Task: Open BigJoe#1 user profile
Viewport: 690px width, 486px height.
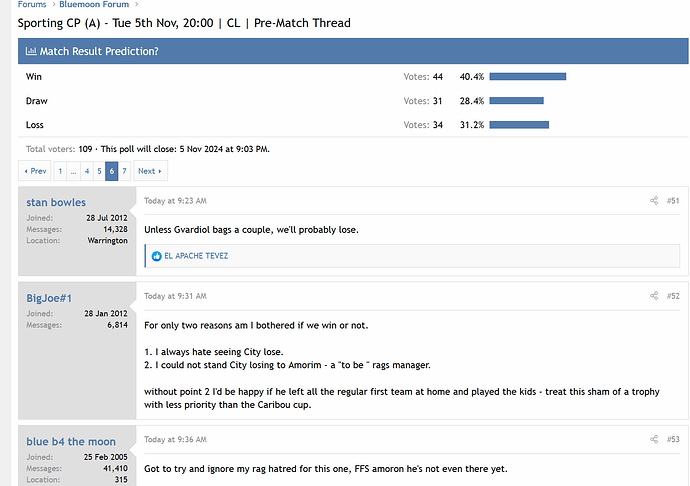Action: [x=50, y=297]
